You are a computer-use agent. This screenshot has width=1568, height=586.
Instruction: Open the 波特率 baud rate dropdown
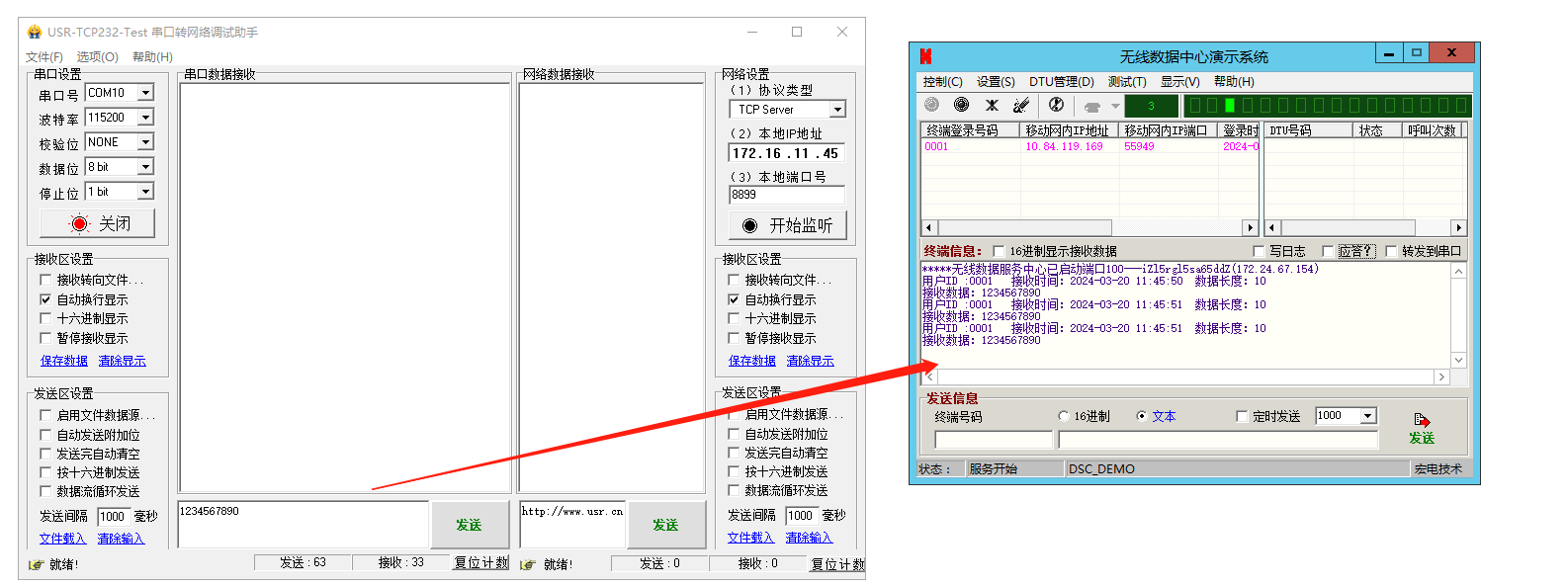point(145,118)
